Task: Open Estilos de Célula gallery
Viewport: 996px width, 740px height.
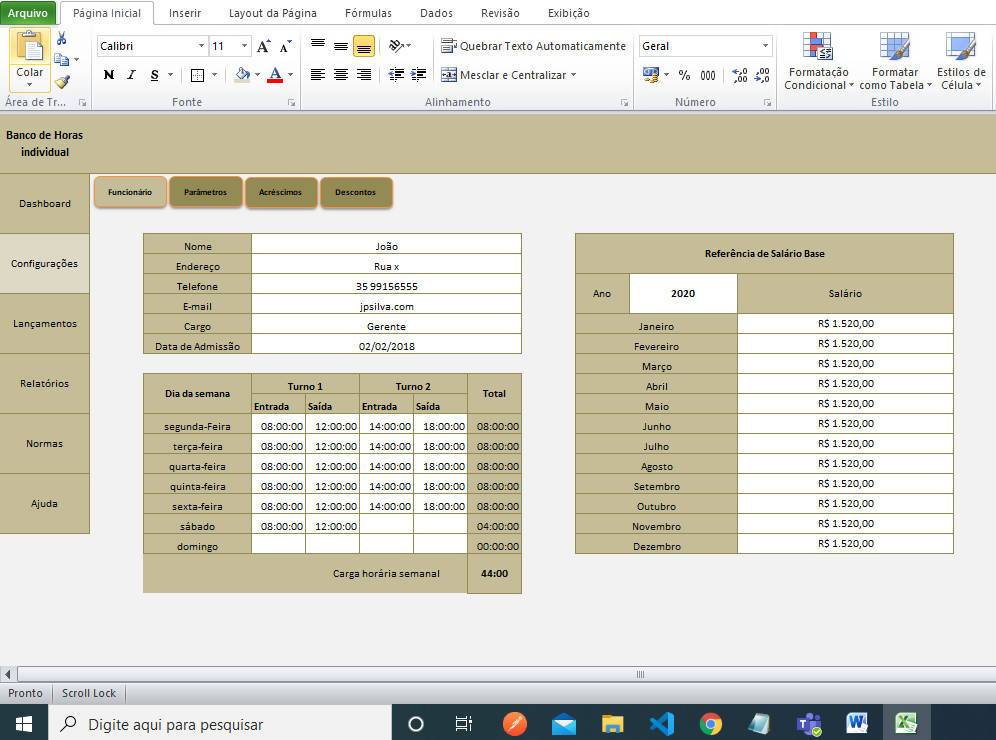Action: click(x=960, y=61)
